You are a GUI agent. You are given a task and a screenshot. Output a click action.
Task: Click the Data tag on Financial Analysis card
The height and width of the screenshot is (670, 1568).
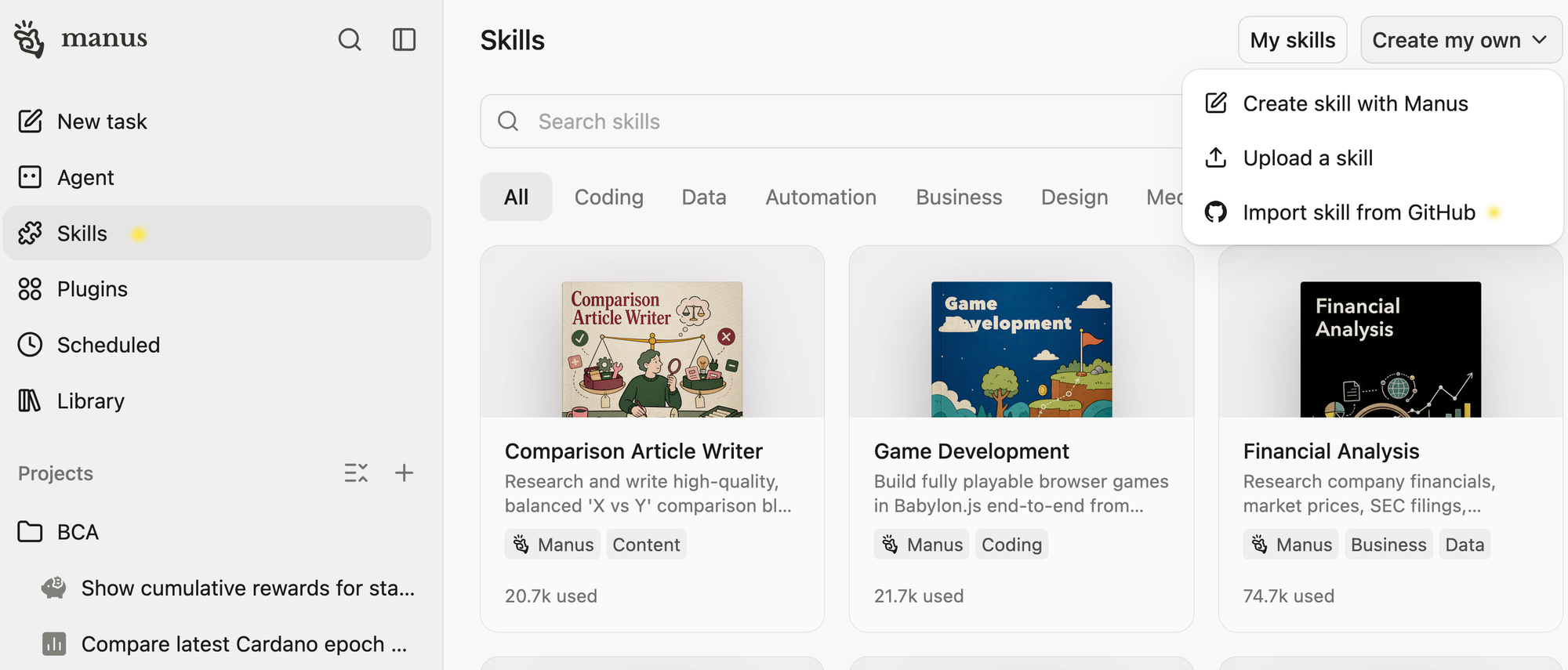pos(1465,545)
